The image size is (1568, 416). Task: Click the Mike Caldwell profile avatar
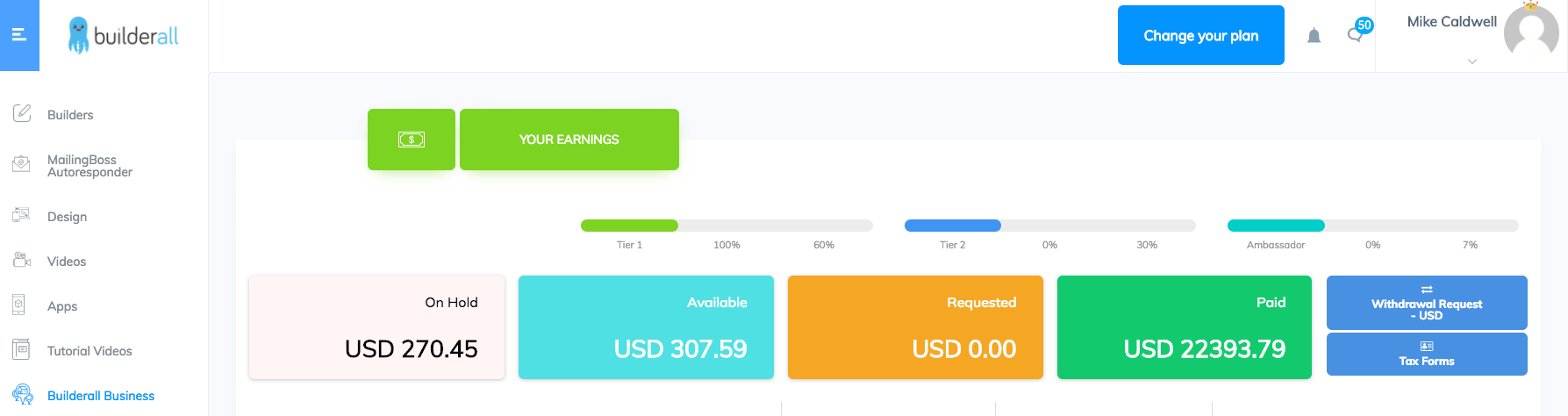click(1530, 33)
